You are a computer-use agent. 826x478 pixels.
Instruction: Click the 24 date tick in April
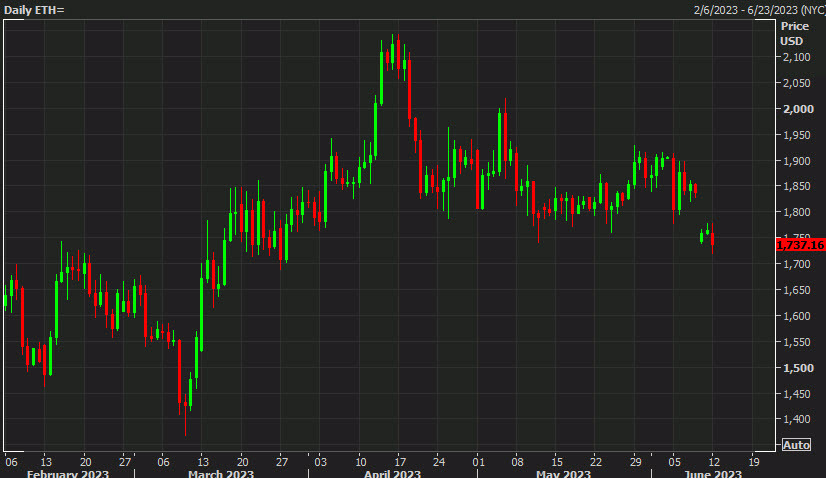(x=438, y=462)
